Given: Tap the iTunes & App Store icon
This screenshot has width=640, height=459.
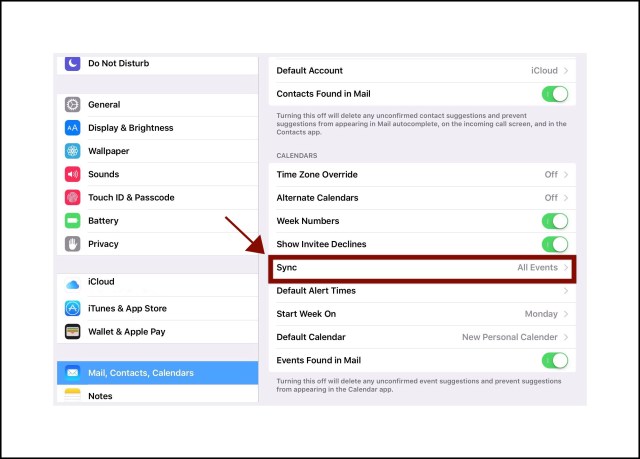Looking at the screenshot, I should pos(73,308).
